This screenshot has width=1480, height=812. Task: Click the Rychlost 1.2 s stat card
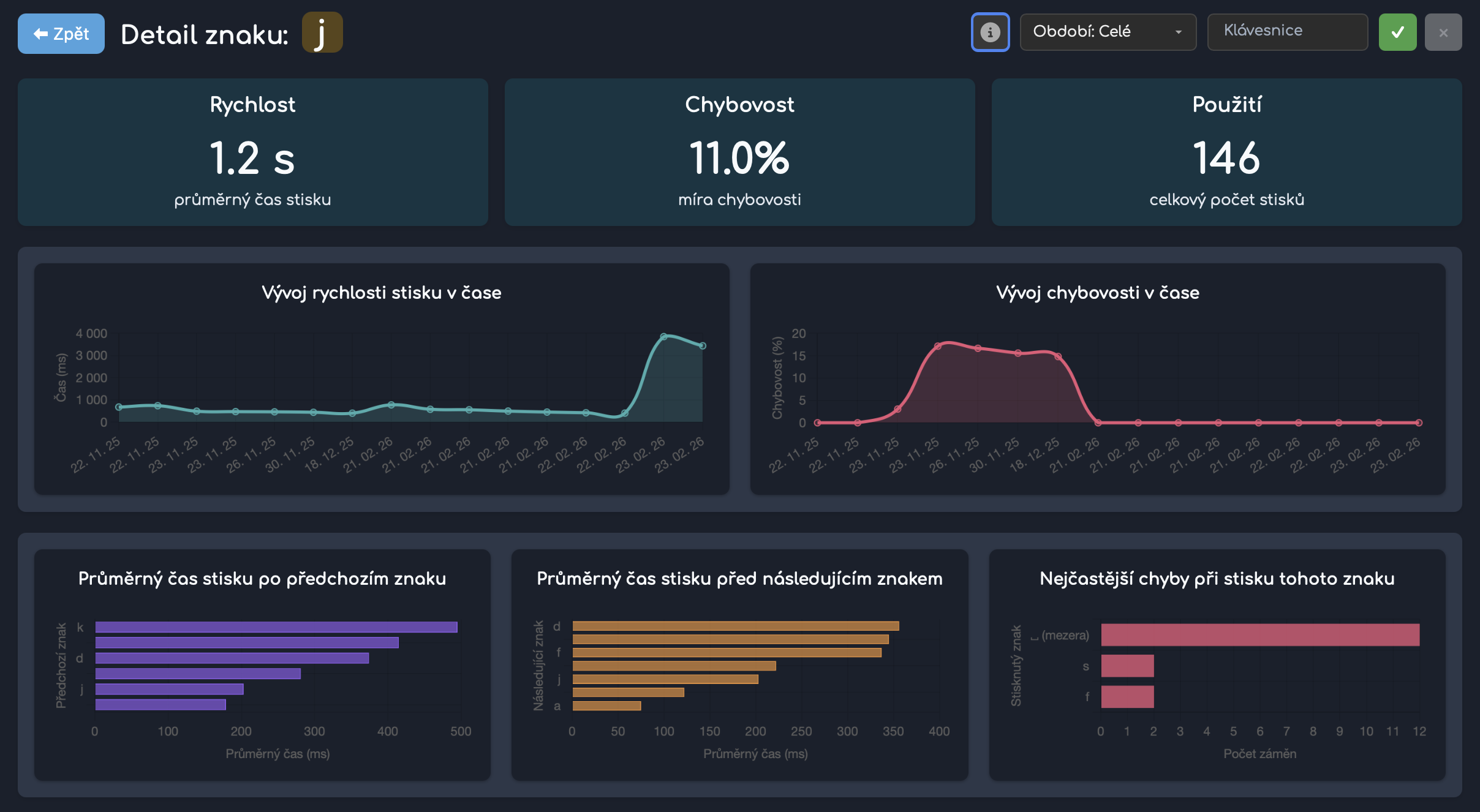(252, 152)
